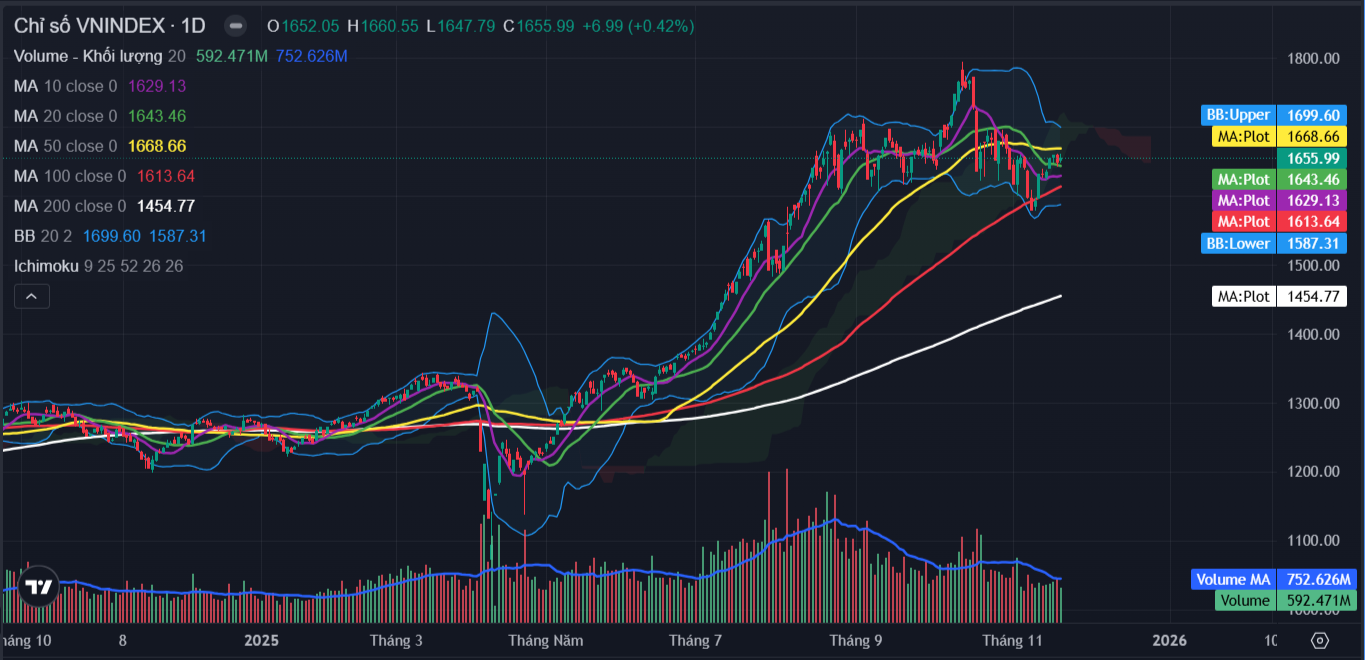1365x660 pixels.
Task: Select the MA 20 close indicator legend
Action: 65,116
